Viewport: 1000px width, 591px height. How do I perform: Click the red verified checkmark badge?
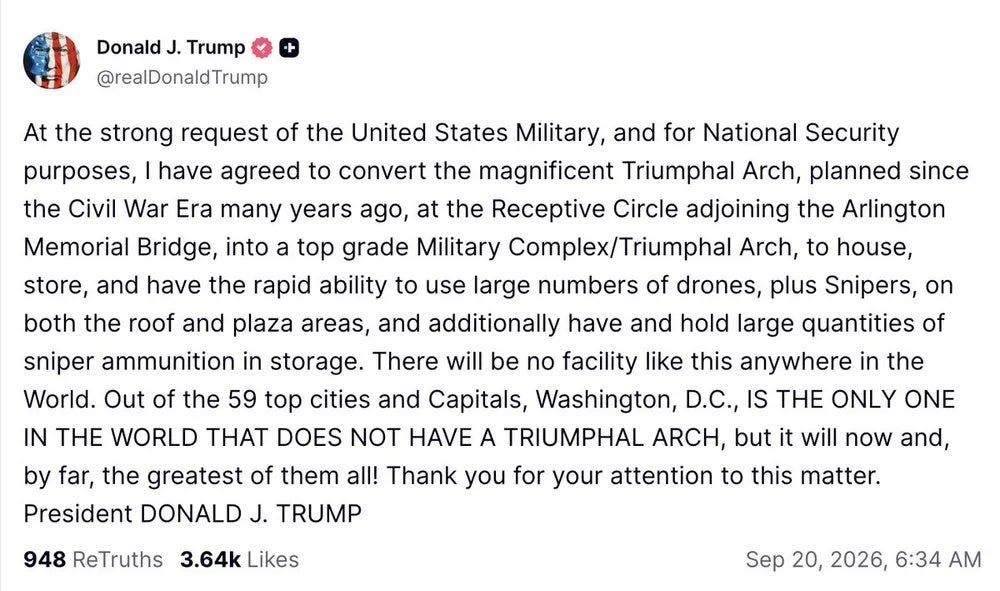coord(261,48)
